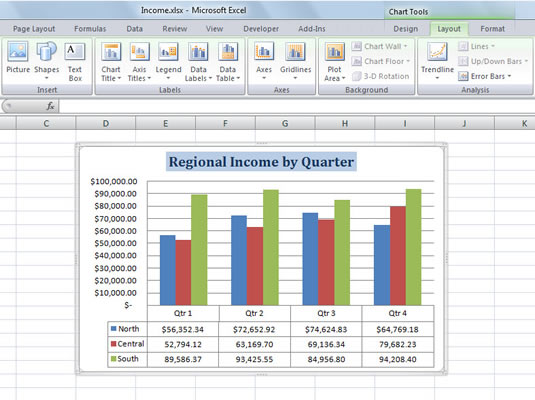535x400 pixels.
Task: Open Axis Titles options
Action: [x=139, y=52]
